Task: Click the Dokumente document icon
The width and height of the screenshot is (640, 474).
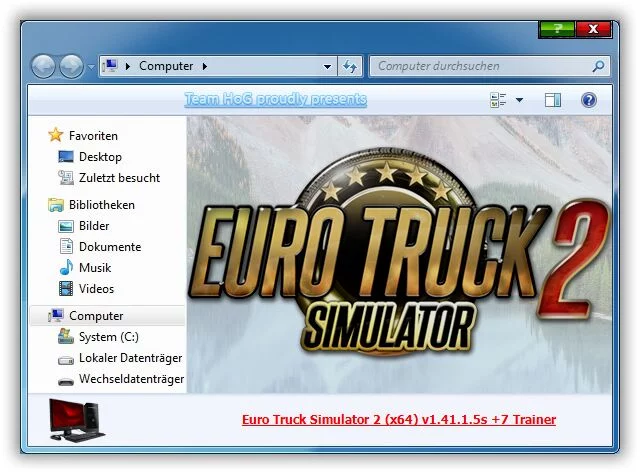Action: [x=66, y=246]
